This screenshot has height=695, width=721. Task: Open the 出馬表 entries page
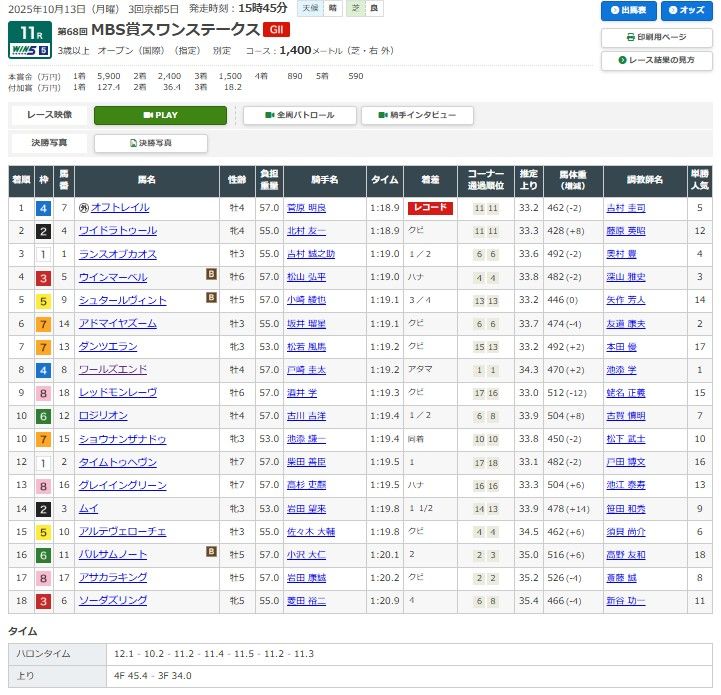pos(628,10)
